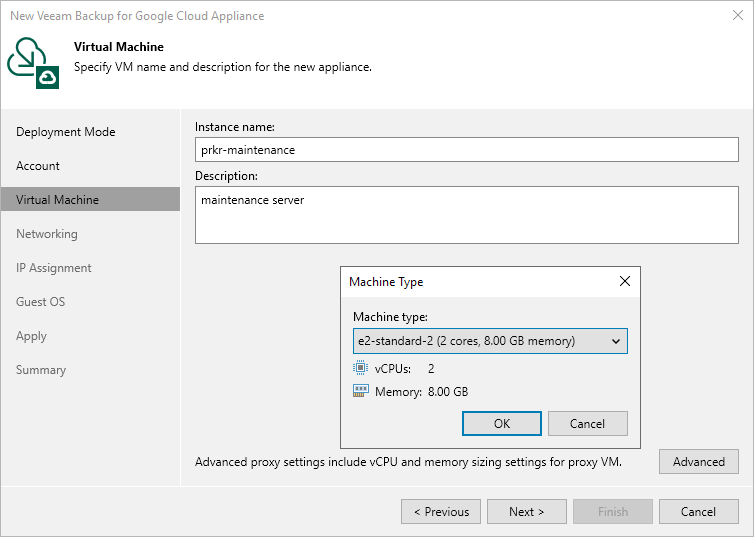Select the Virtual Machine wizard step

(90, 200)
